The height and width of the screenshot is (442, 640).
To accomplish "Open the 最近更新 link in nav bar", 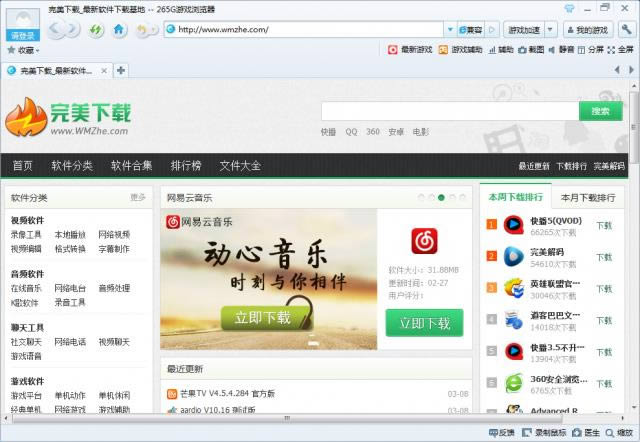I will point(534,166).
